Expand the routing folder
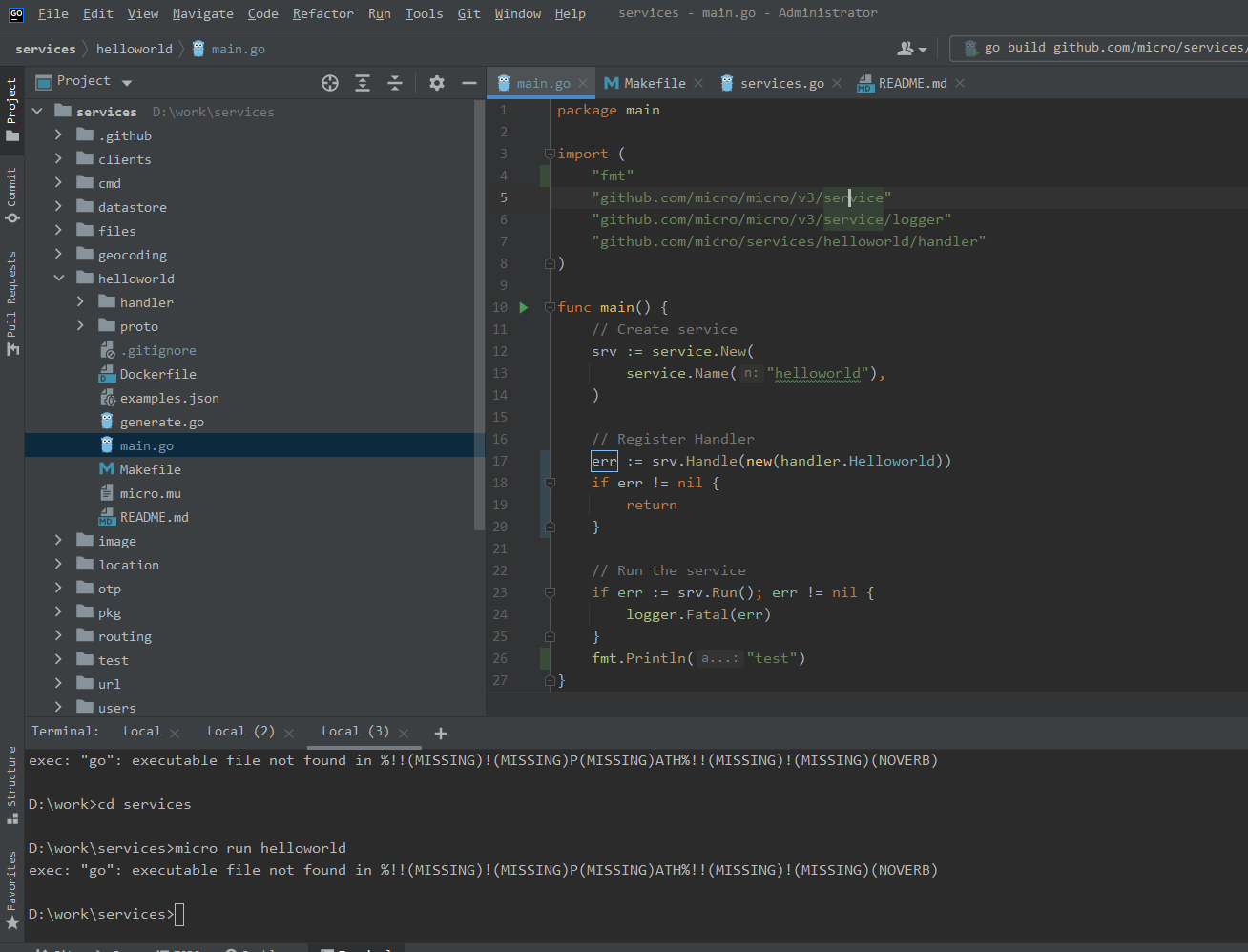 pos(59,636)
